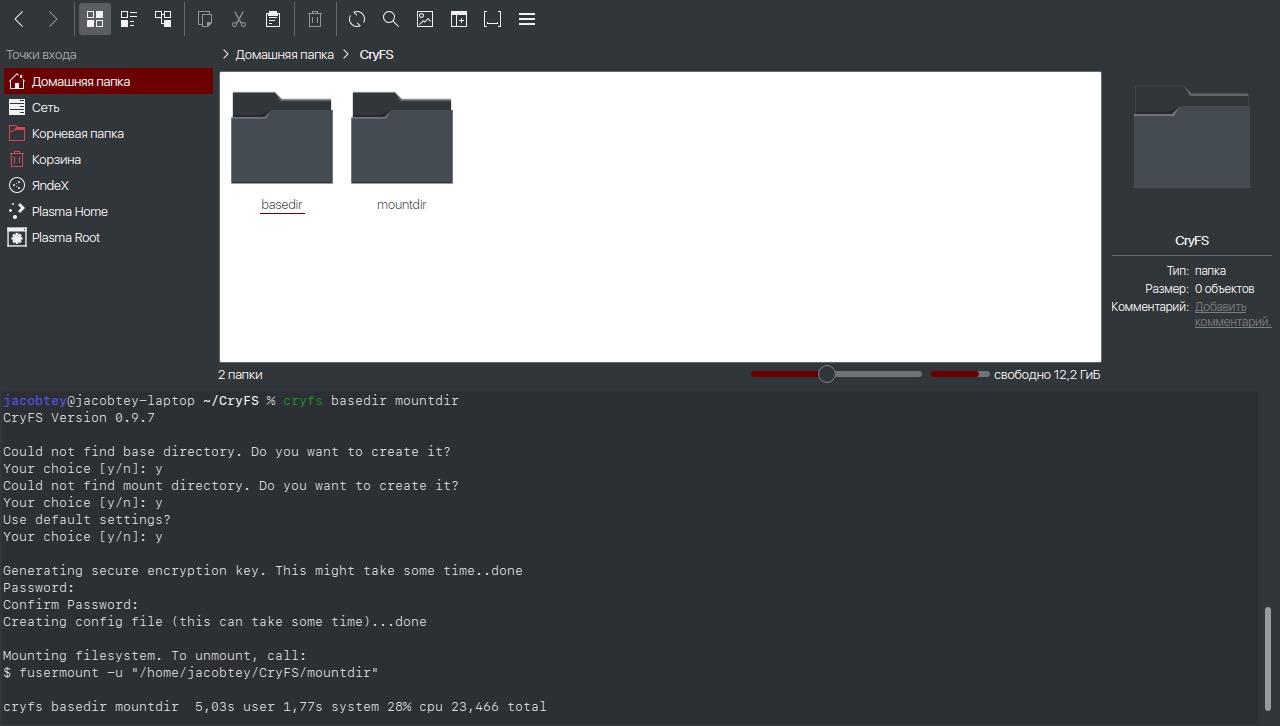The image size is (1280, 726).
Task: Select the mountdir folder
Action: [402, 150]
